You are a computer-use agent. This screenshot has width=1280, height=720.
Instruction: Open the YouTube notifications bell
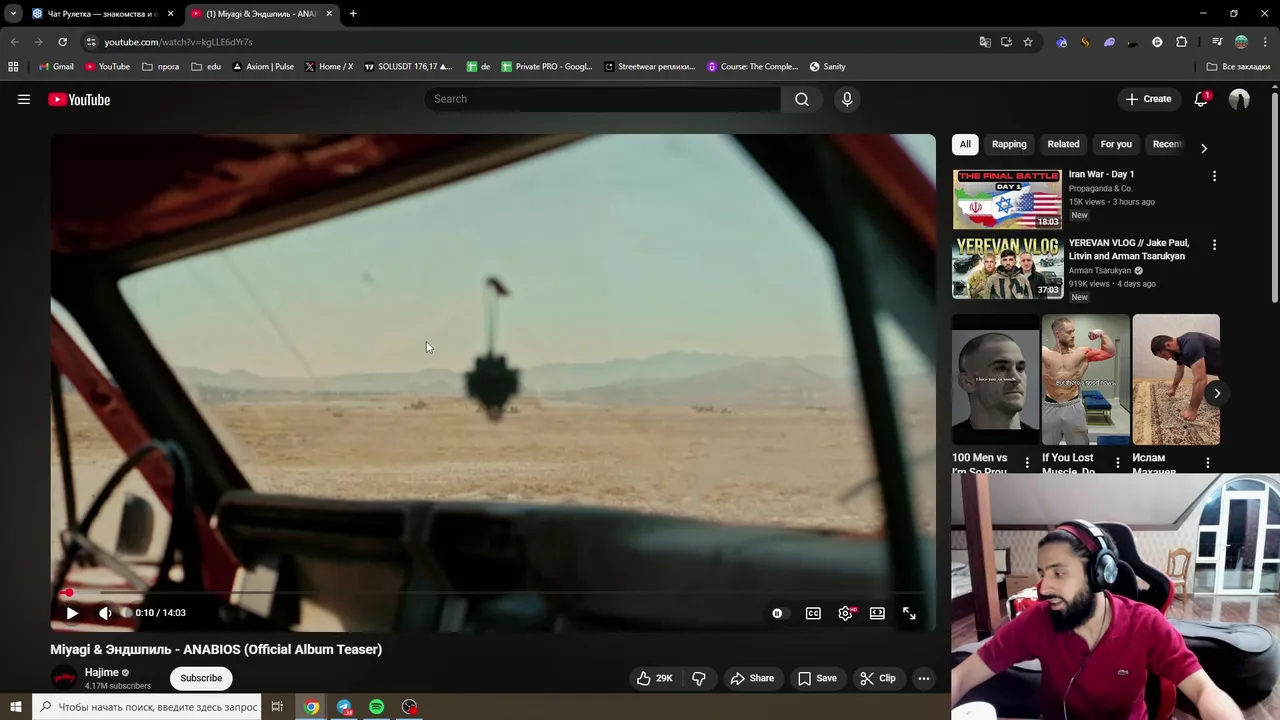[x=1201, y=99]
